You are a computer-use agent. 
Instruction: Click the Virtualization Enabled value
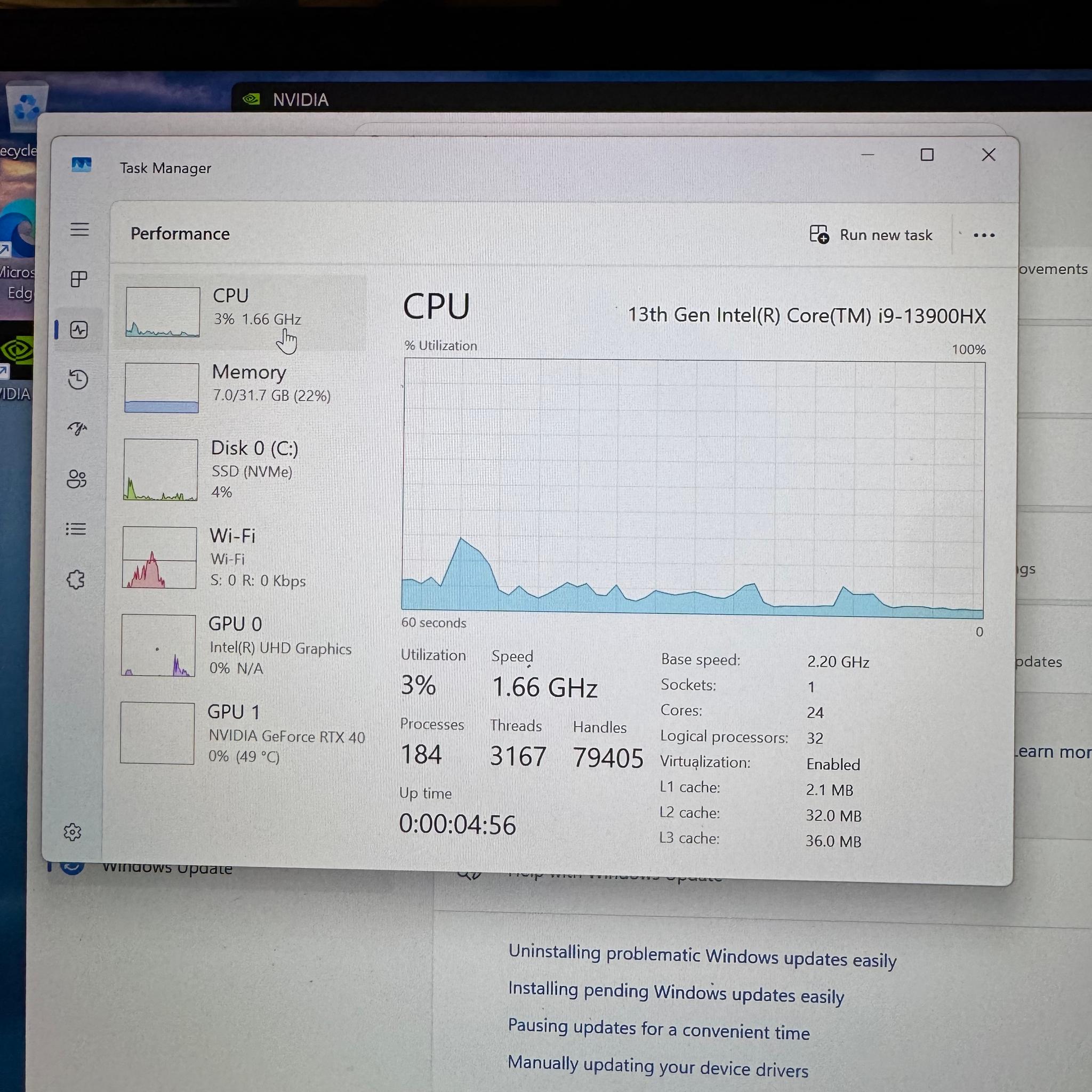(x=833, y=764)
